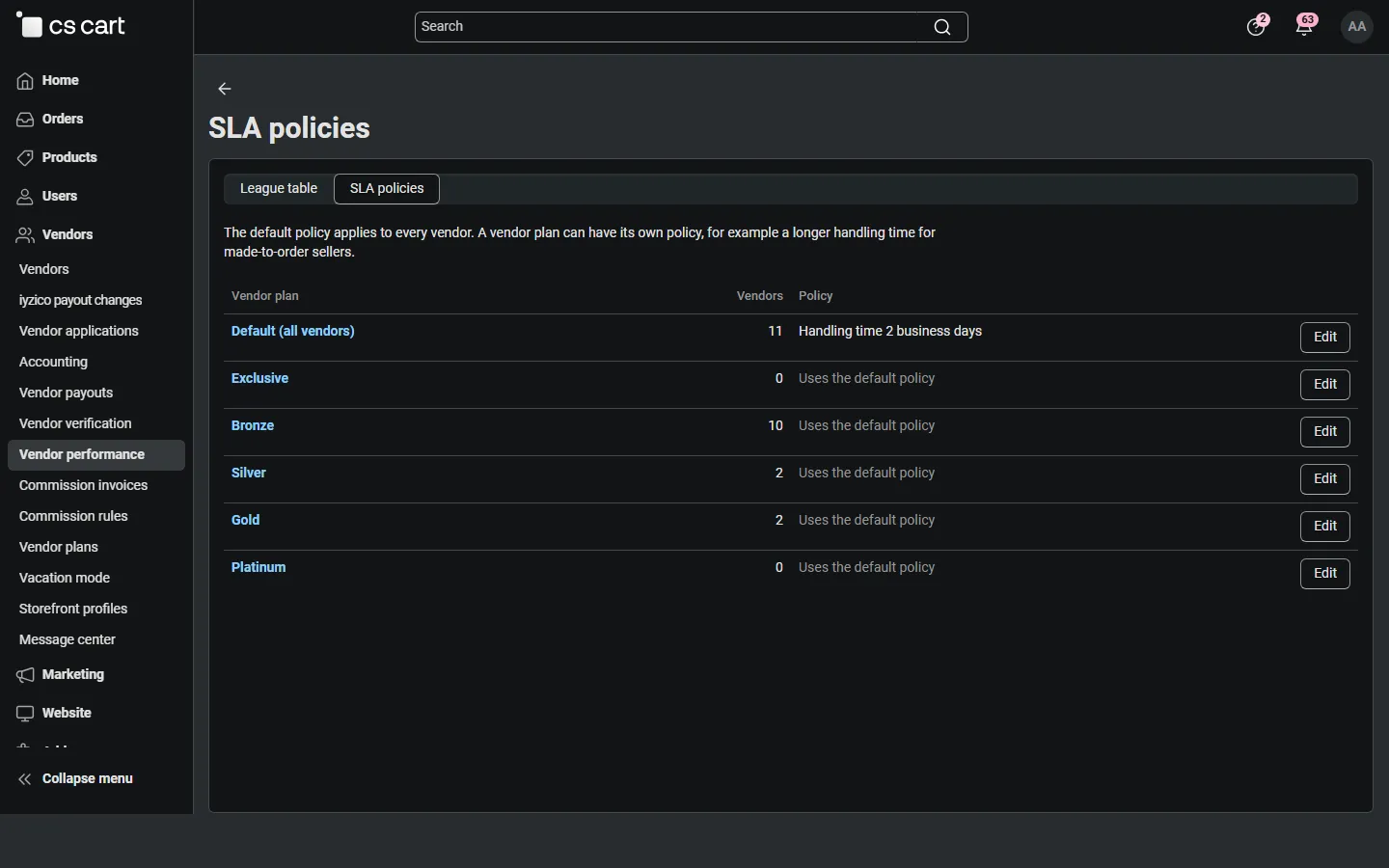This screenshot has height=868, width=1389.
Task: Edit the Silver plan policy
Action: coord(1325,479)
